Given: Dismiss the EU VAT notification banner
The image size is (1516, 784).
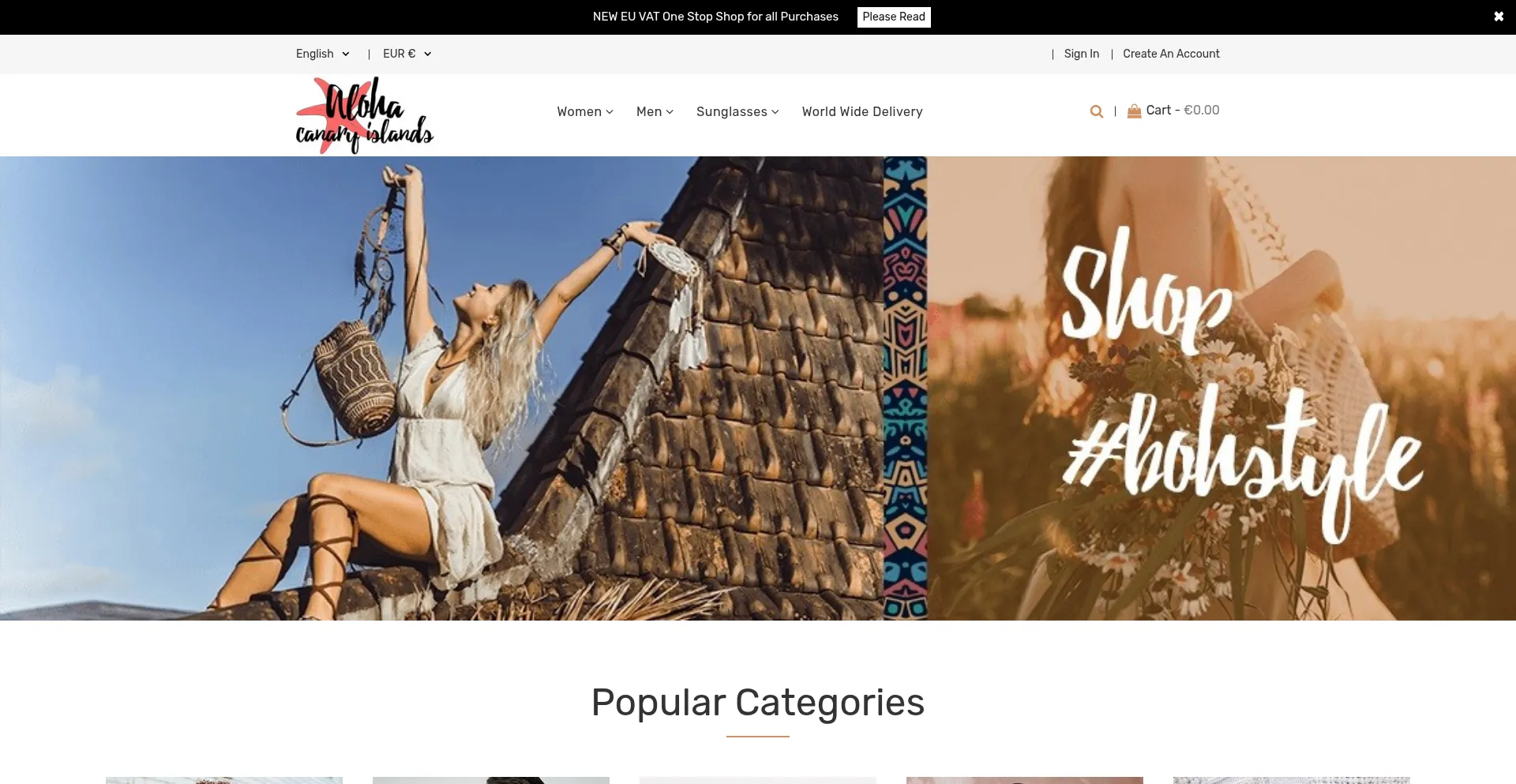Looking at the screenshot, I should (x=1499, y=17).
